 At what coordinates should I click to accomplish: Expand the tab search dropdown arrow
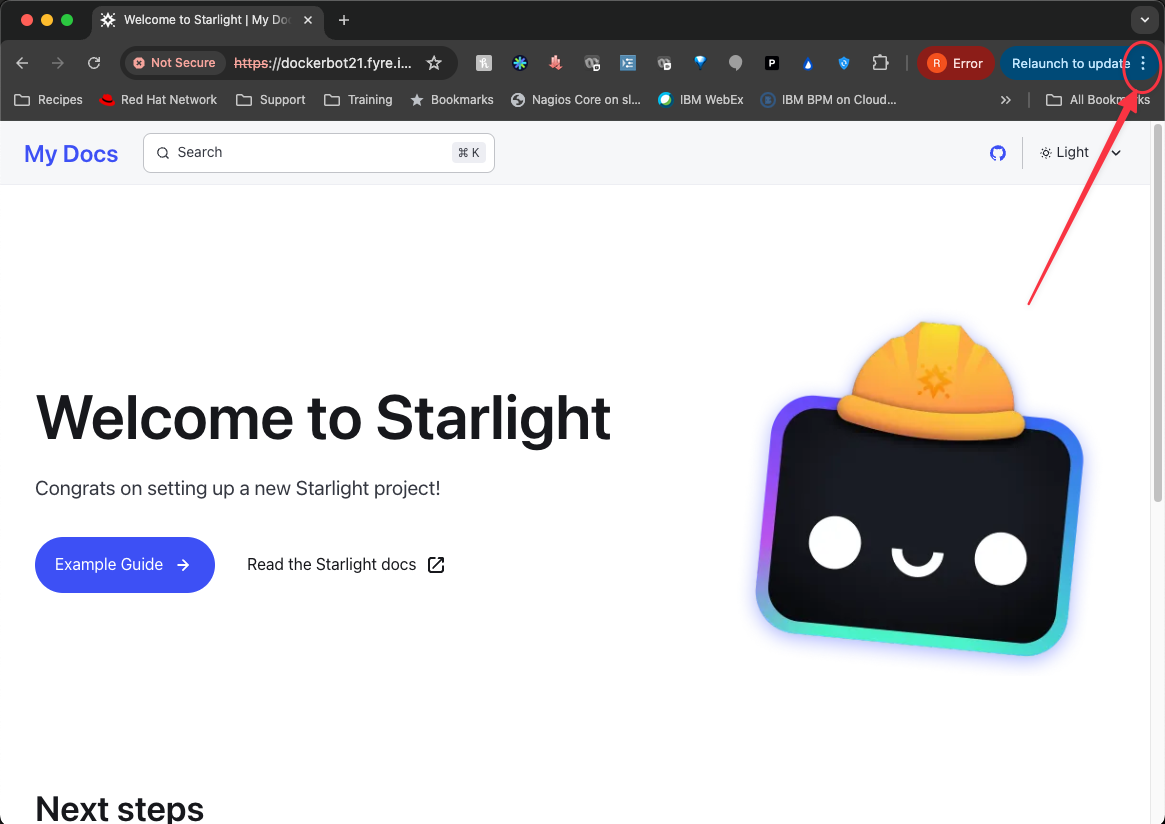click(x=1144, y=20)
